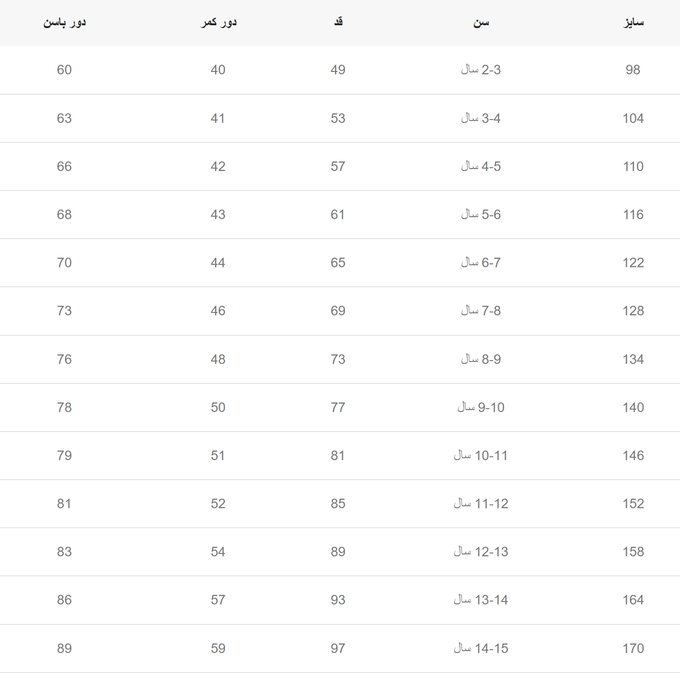This screenshot has width=680, height=673.
Task: Click the قد column header
Action: (338, 22)
